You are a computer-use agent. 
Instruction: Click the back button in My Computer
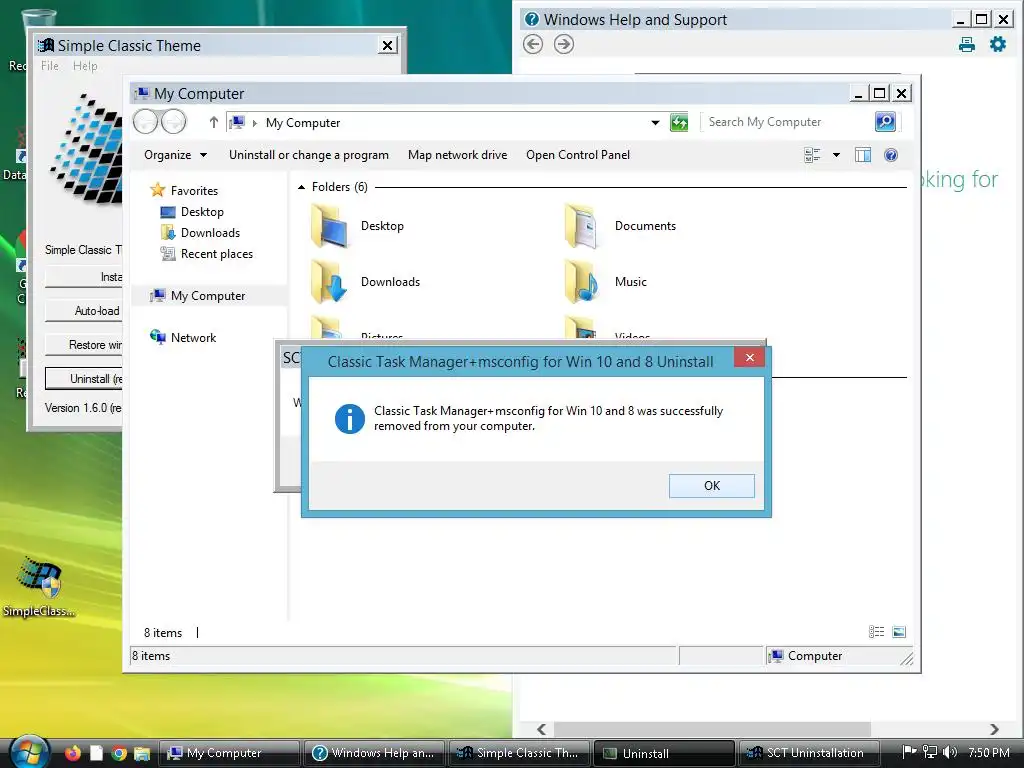[146, 122]
